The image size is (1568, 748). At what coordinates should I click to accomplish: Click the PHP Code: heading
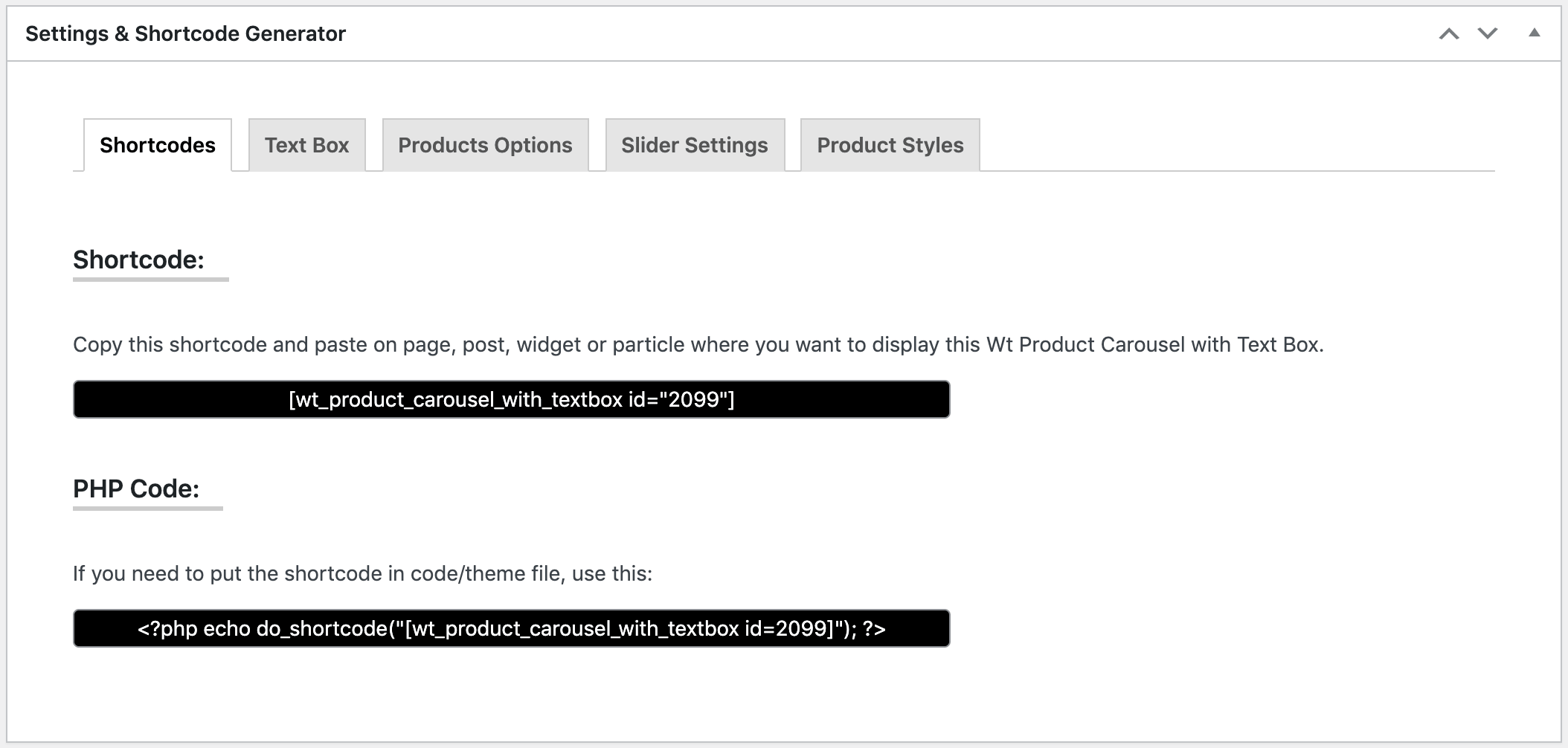(136, 489)
